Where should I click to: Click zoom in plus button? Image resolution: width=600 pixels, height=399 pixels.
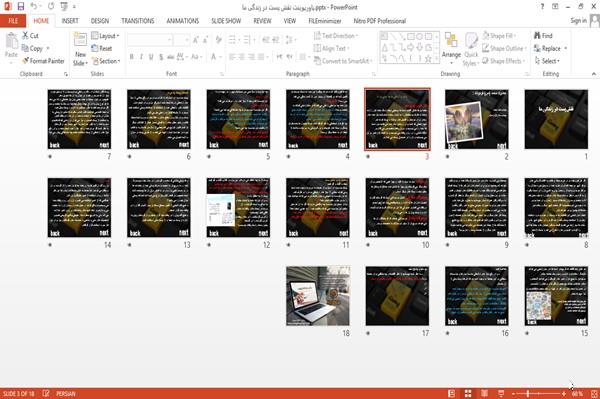click(x=564, y=393)
